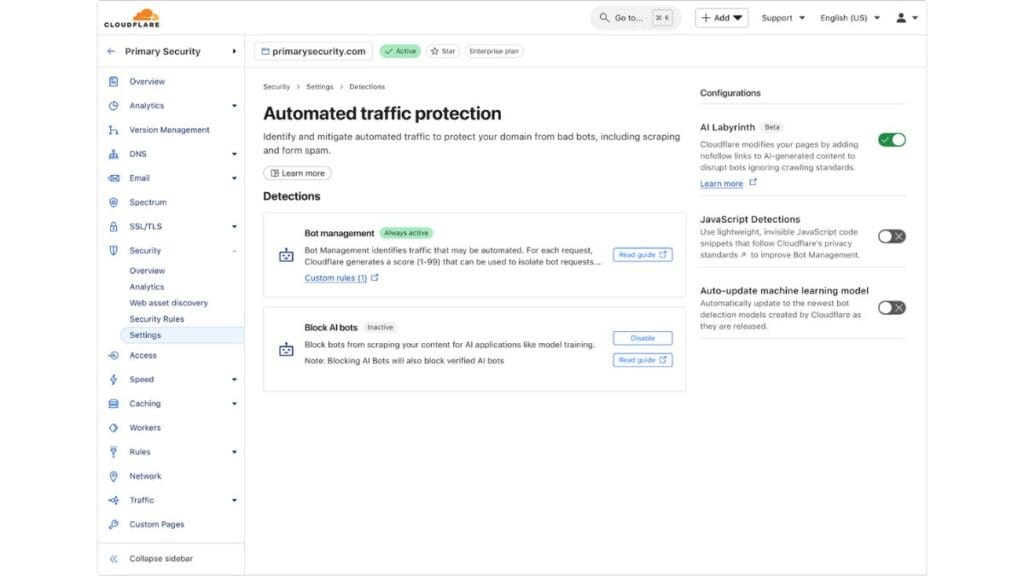Open the AI Labyrinth Learn more link
Viewport: 1024px width, 576px height.
point(721,184)
